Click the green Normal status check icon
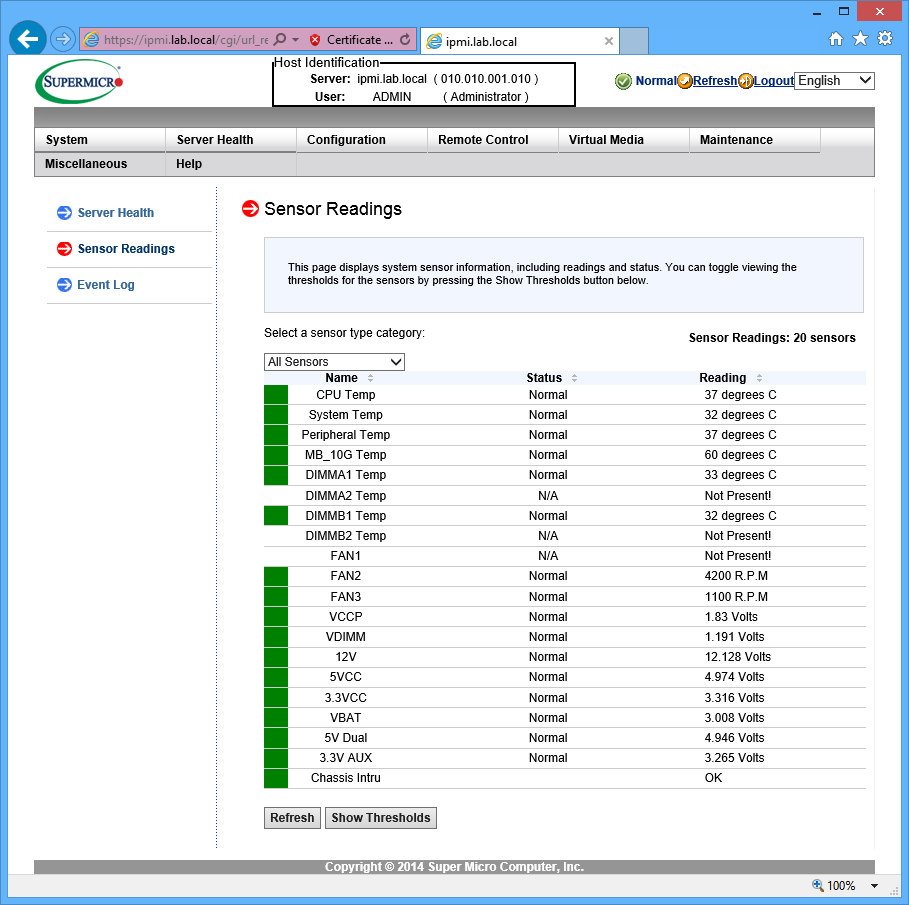Screen dimensions: 909x905 623,81
